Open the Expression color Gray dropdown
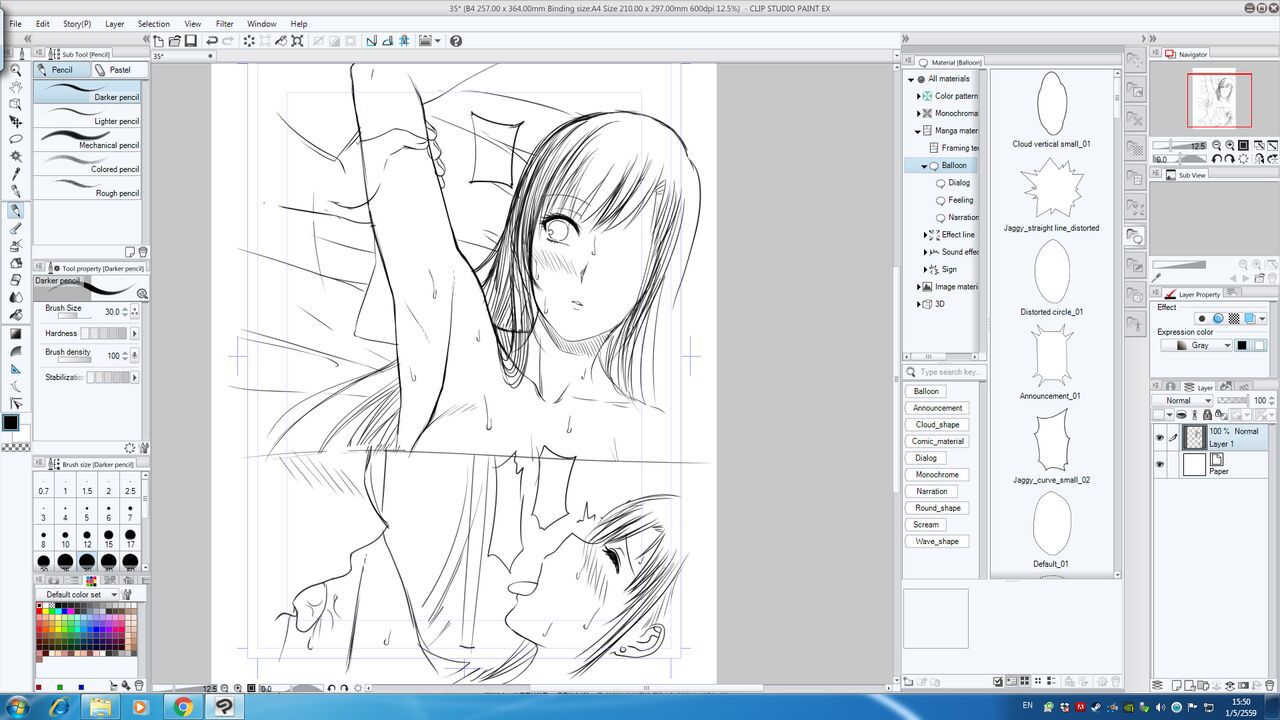The image size is (1280, 720). tap(1196, 345)
